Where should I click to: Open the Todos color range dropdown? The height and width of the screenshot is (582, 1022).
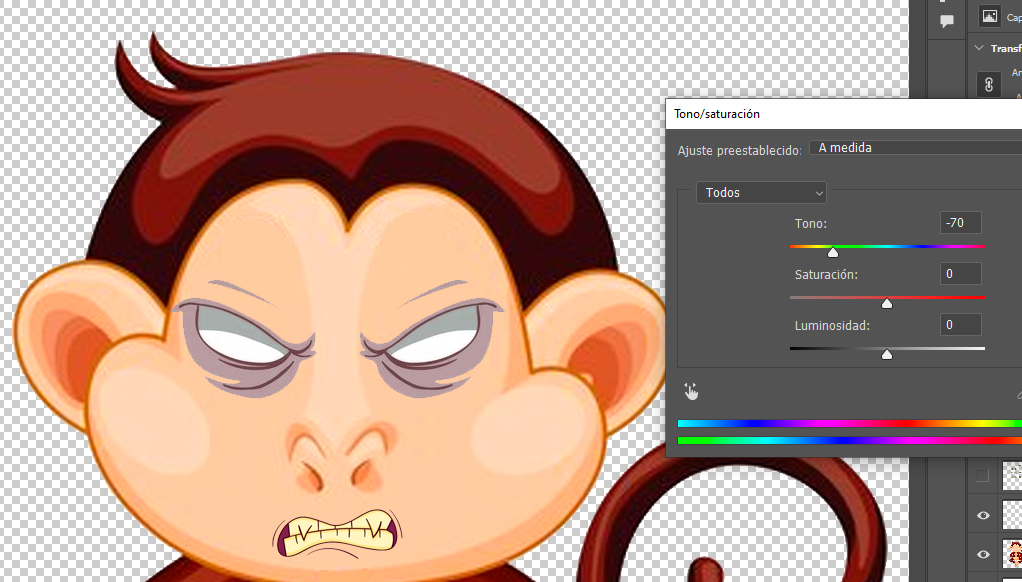761,192
